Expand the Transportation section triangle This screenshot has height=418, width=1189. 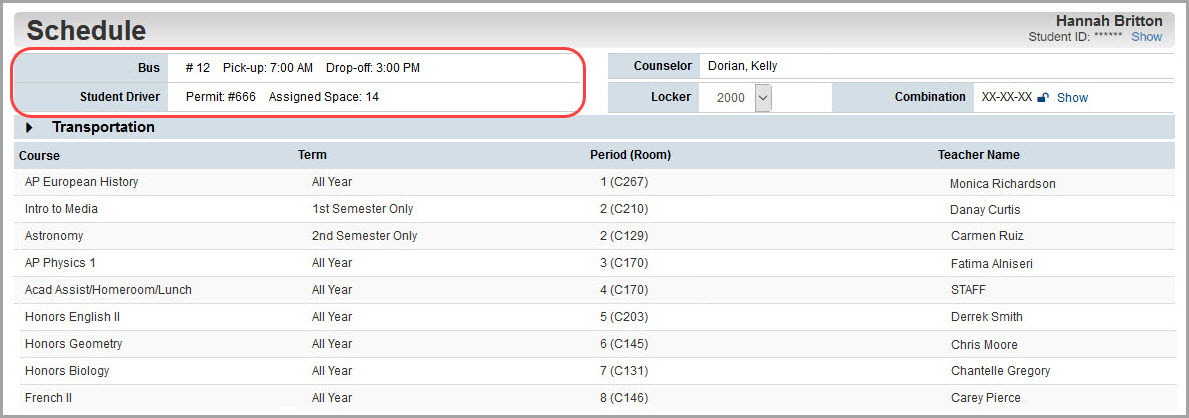click(x=29, y=127)
